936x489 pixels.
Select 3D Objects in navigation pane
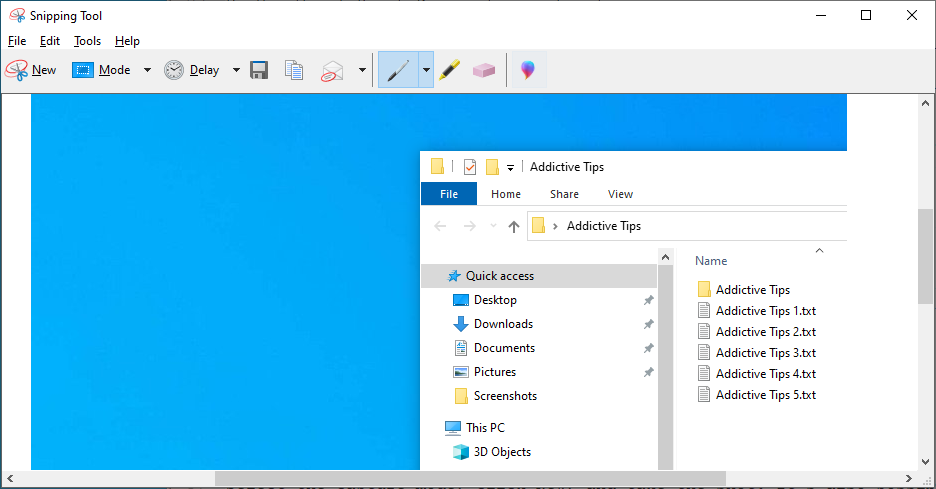click(x=502, y=452)
